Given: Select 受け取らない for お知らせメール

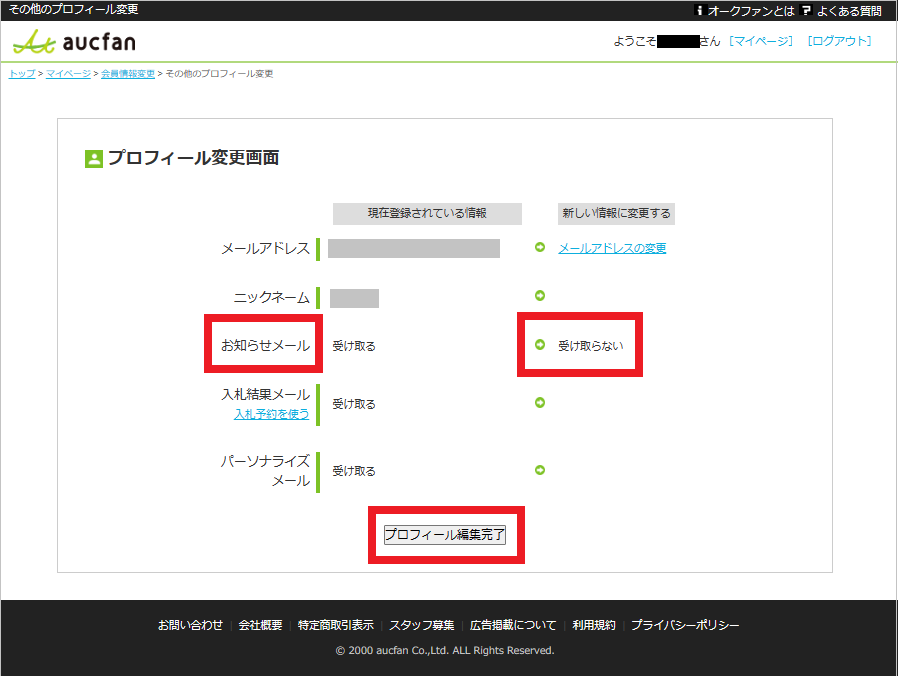Looking at the screenshot, I should tap(590, 346).
